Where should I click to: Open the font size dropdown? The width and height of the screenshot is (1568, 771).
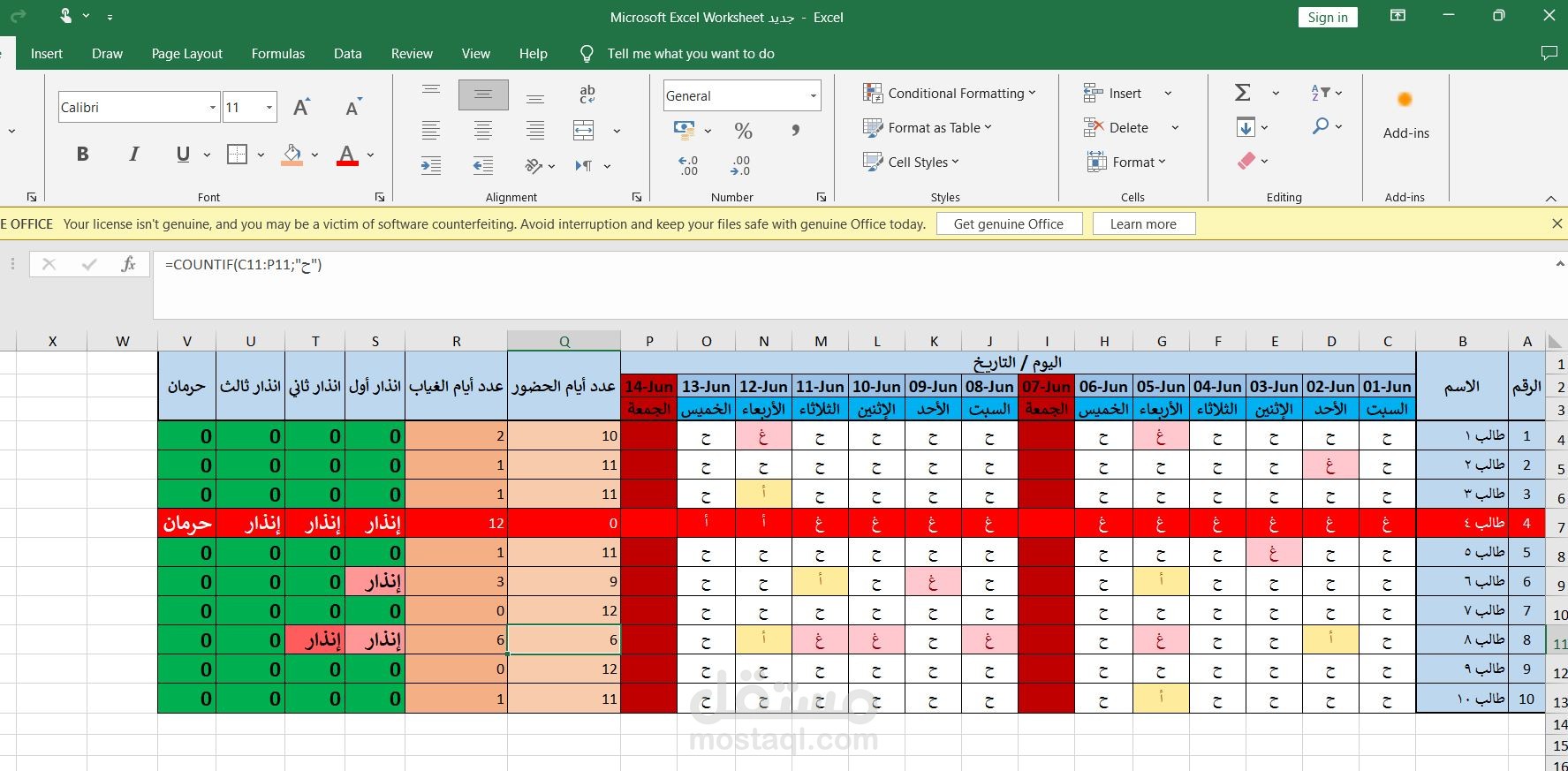(269, 108)
